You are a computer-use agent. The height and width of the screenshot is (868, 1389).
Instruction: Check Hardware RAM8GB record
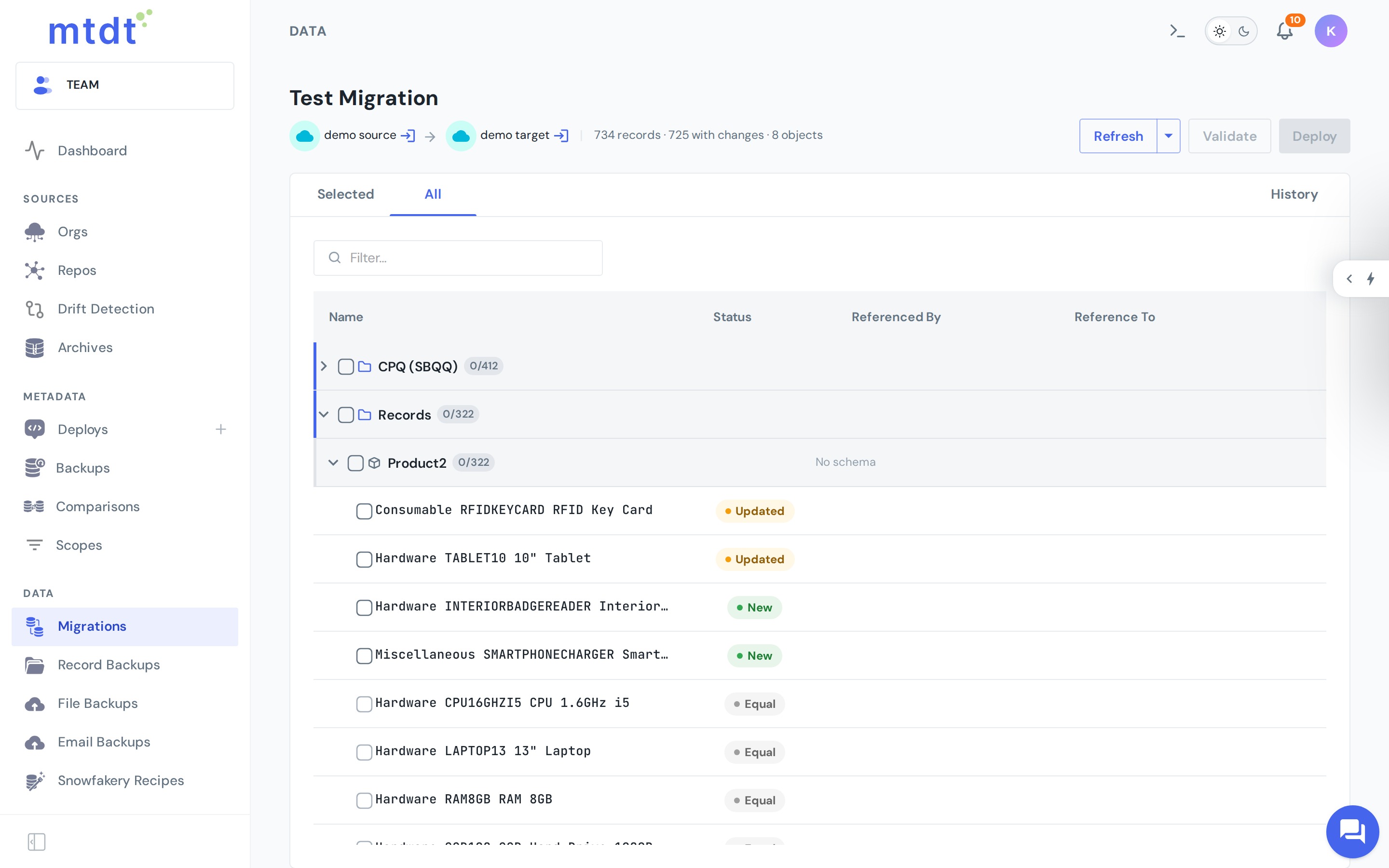coord(364,800)
